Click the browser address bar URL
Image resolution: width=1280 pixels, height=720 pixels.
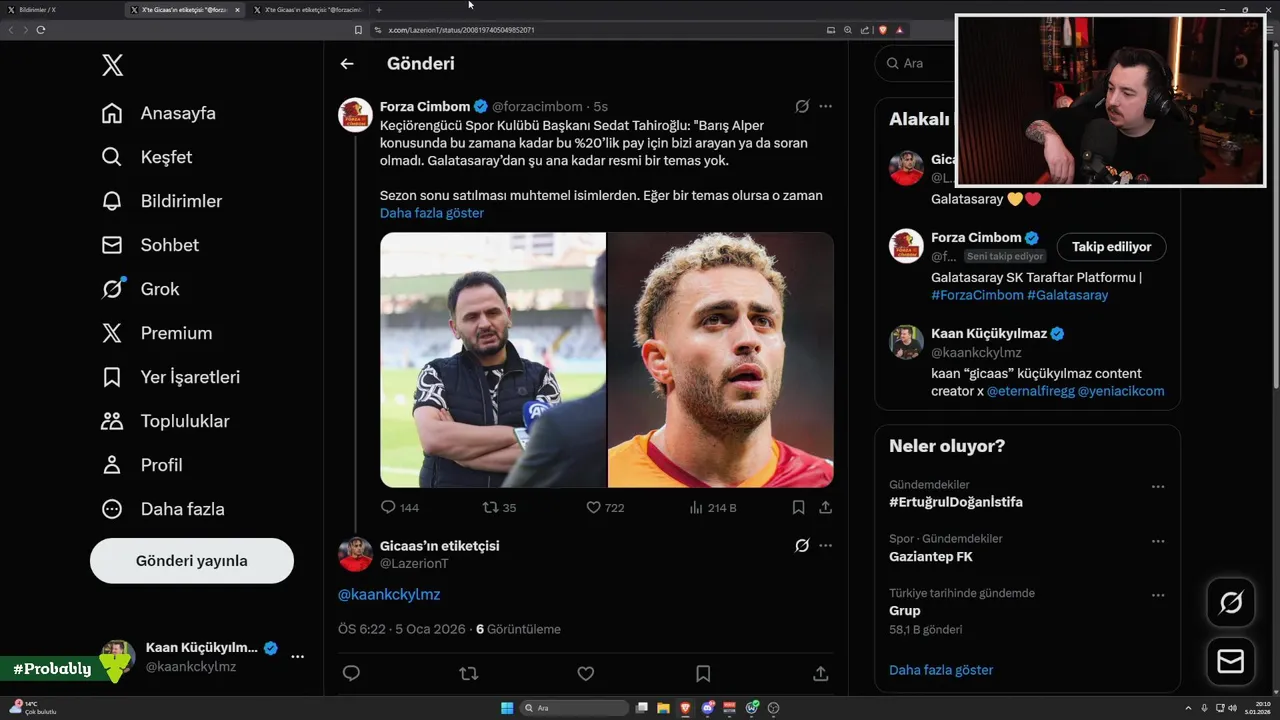tap(461, 30)
